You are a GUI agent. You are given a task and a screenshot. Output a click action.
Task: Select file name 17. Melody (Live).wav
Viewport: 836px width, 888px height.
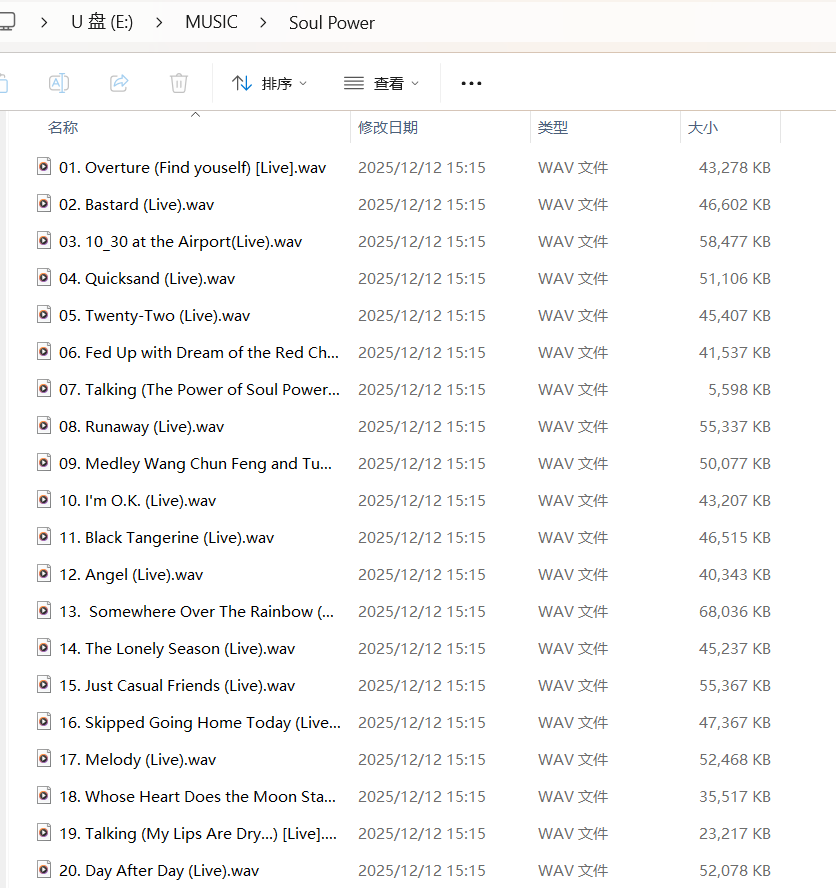pyautogui.click(x=138, y=759)
